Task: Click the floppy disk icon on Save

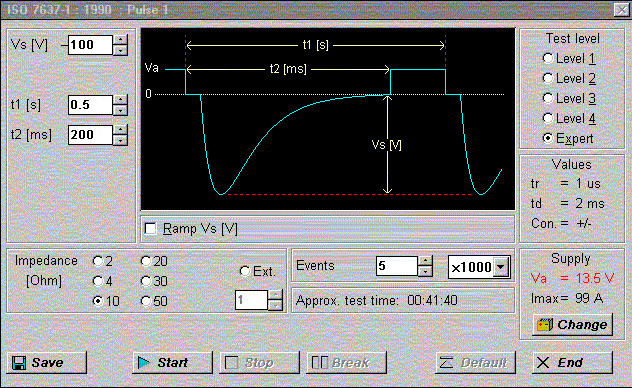Action: 19,363
